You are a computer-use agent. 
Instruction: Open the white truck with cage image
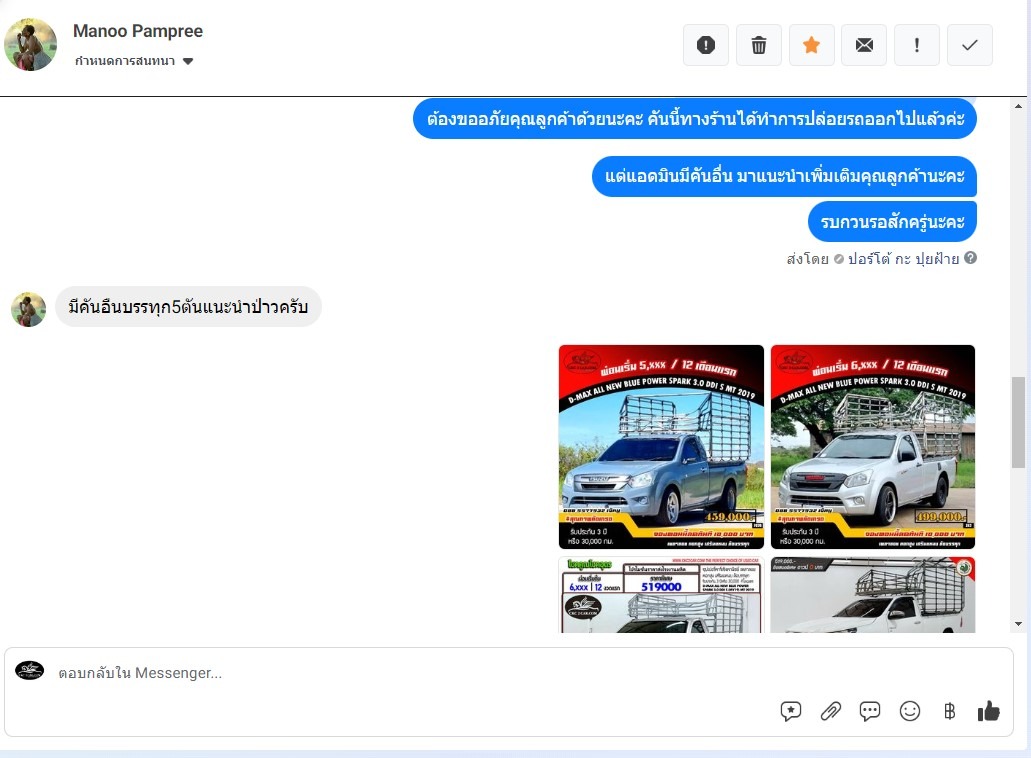(x=873, y=595)
